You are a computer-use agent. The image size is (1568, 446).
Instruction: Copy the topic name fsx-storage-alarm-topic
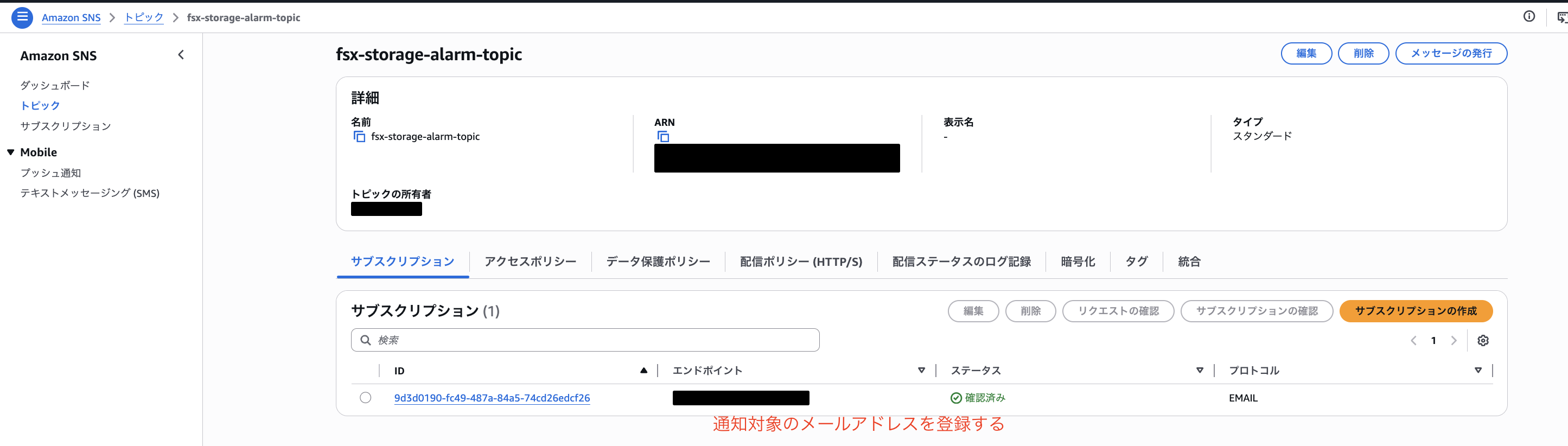pyautogui.click(x=359, y=136)
